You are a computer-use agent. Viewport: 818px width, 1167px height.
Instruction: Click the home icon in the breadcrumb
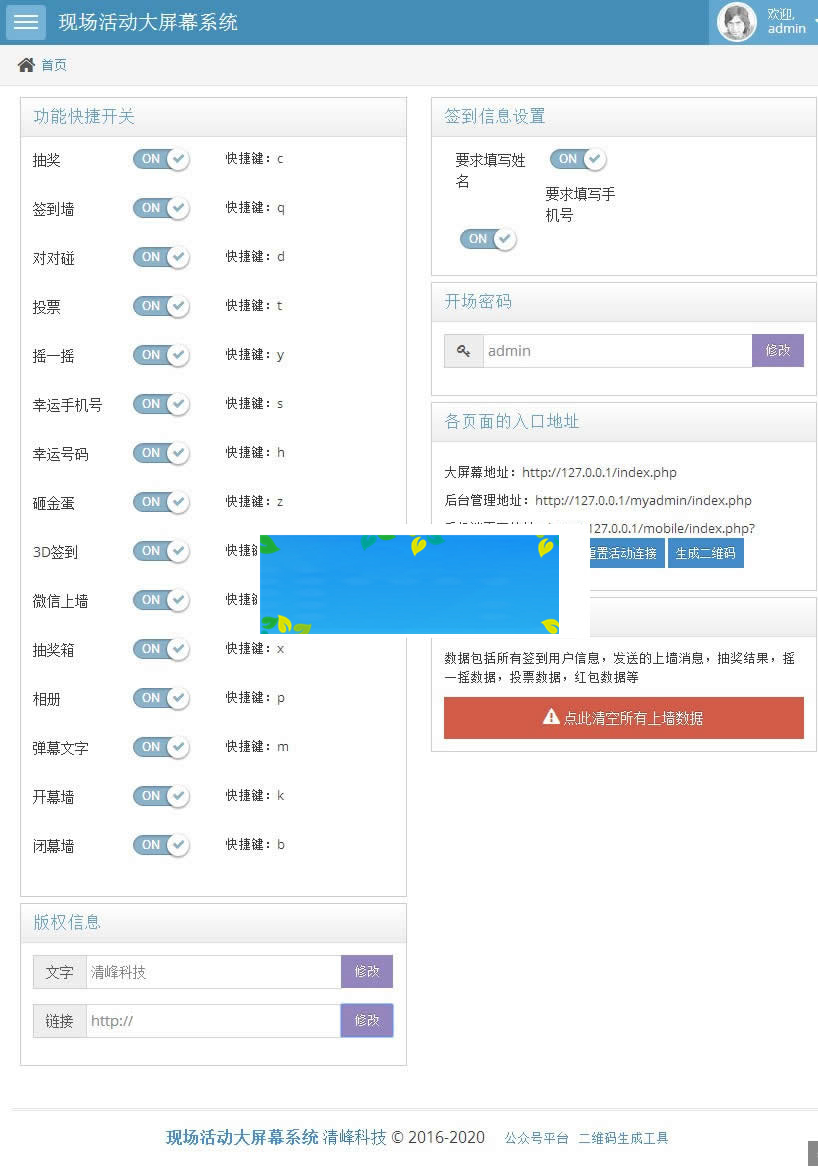pos(26,63)
